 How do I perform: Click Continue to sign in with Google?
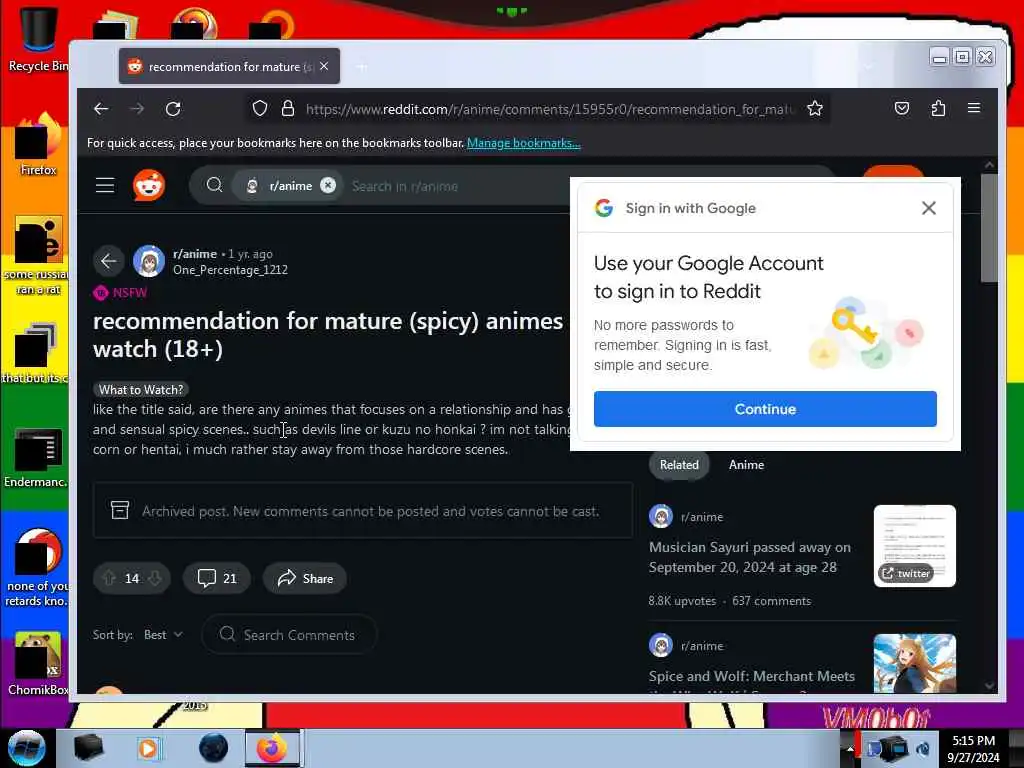point(765,409)
